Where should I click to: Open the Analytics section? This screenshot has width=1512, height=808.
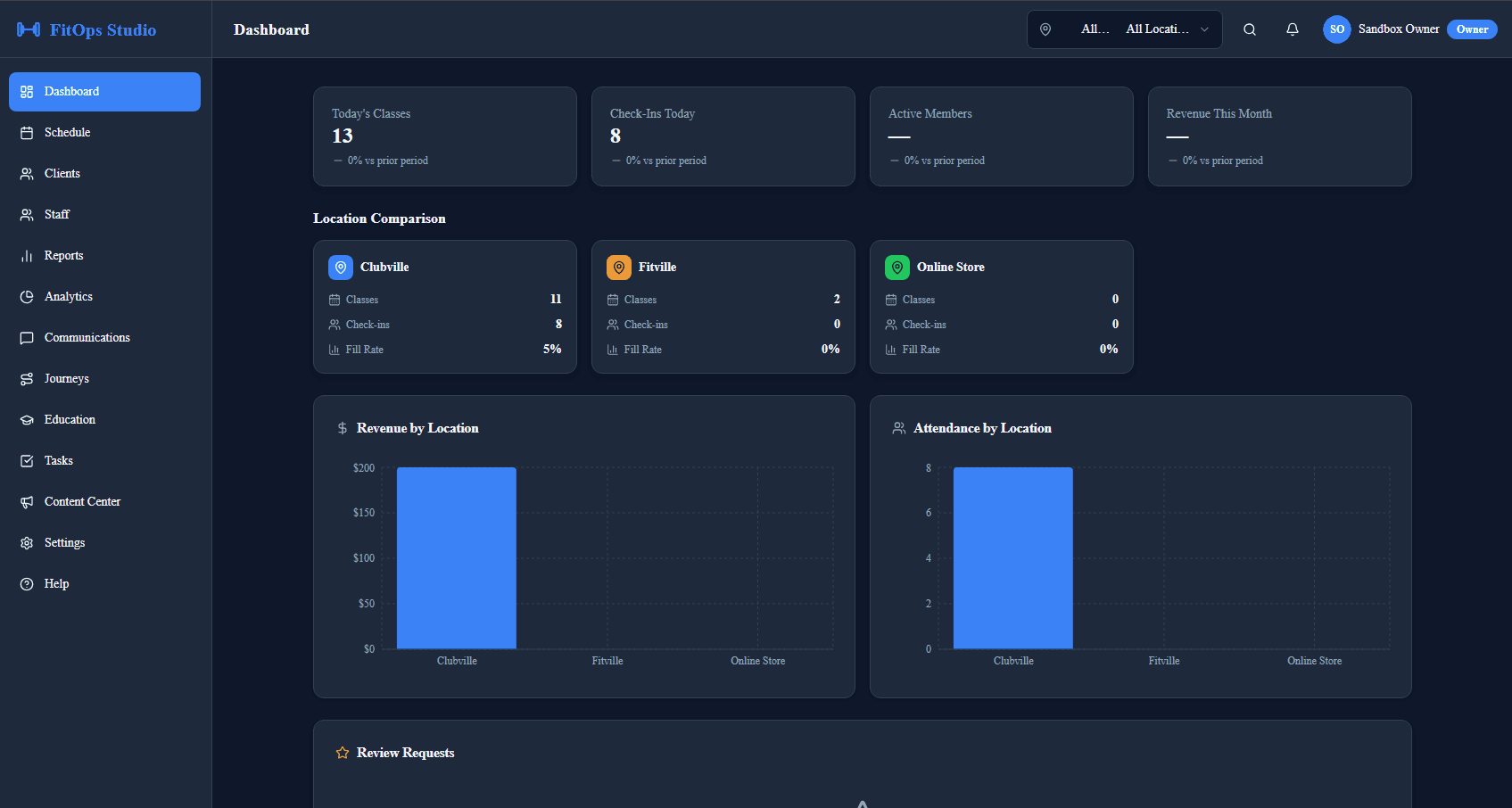[68, 296]
